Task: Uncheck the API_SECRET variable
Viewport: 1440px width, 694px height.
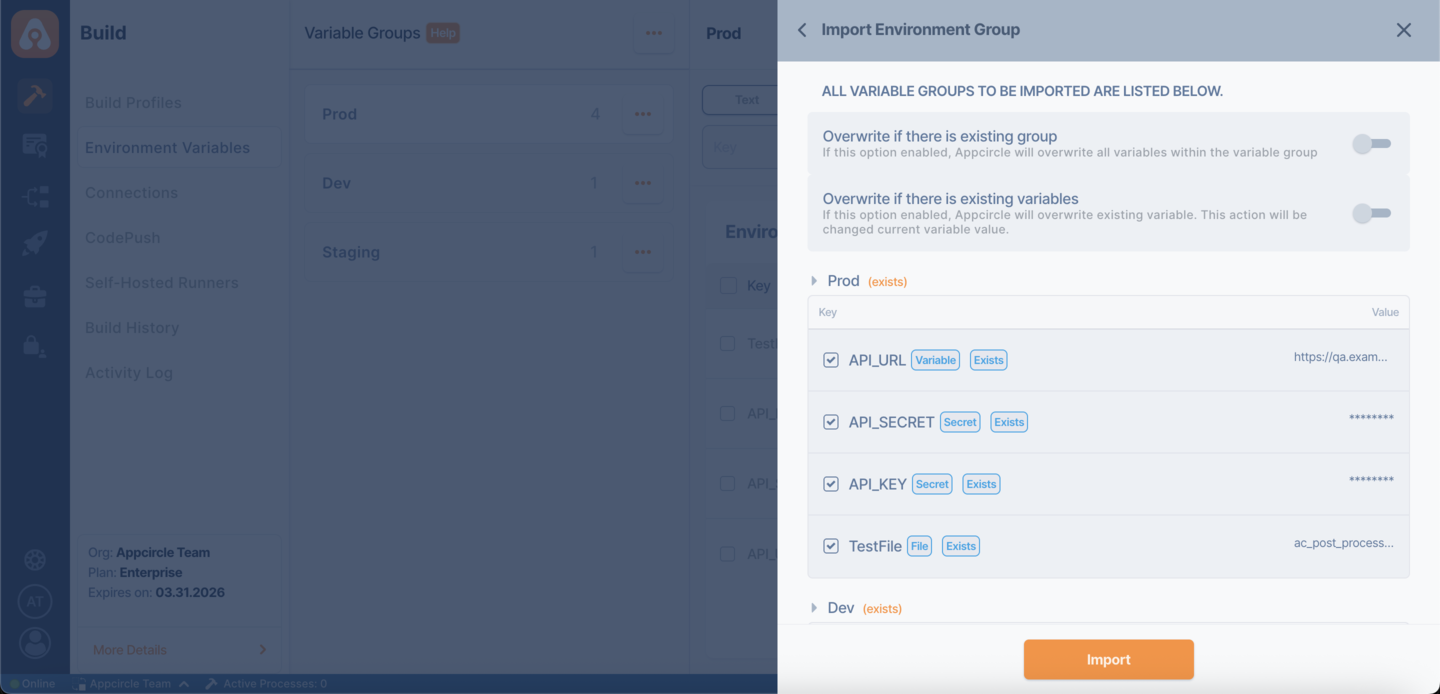Action: (x=830, y=421)
